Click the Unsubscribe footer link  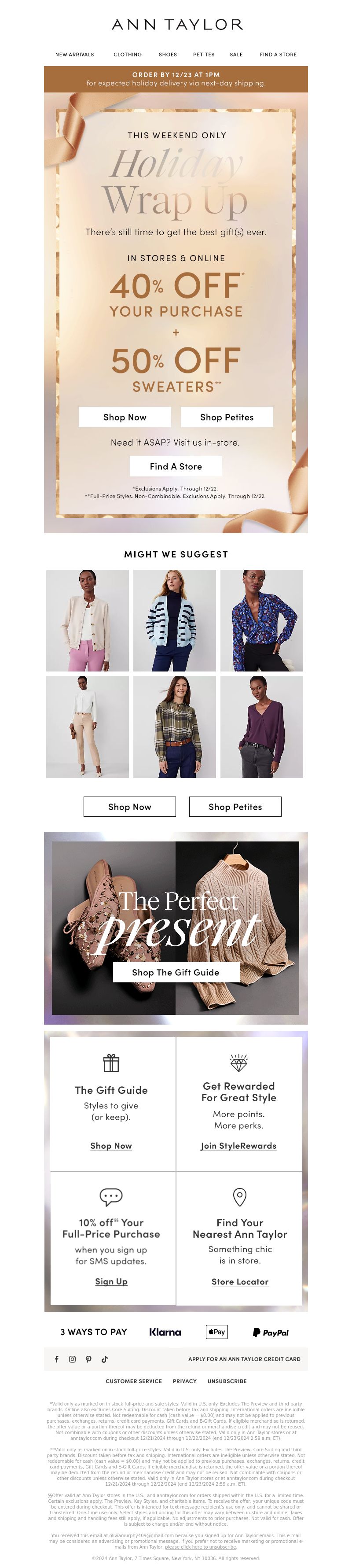click(x=227, y=1381)
